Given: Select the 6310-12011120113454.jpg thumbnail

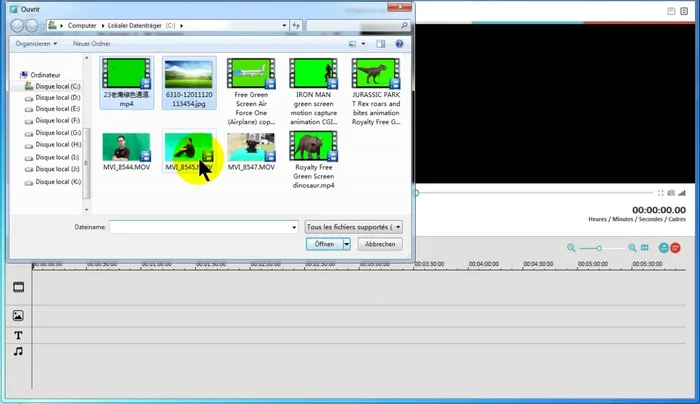Looking at the screenshot, I should 189,83.
